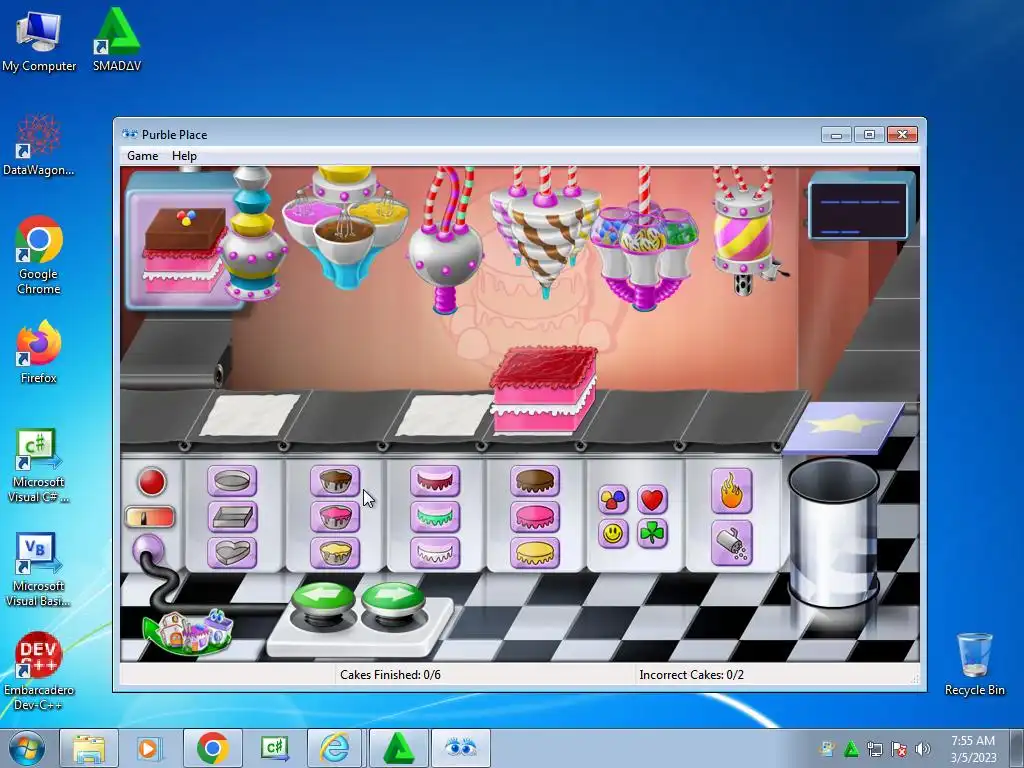This screenshot has width=1024, height=768.
Task: Choose chocolate cake batter
Action: 335,481
